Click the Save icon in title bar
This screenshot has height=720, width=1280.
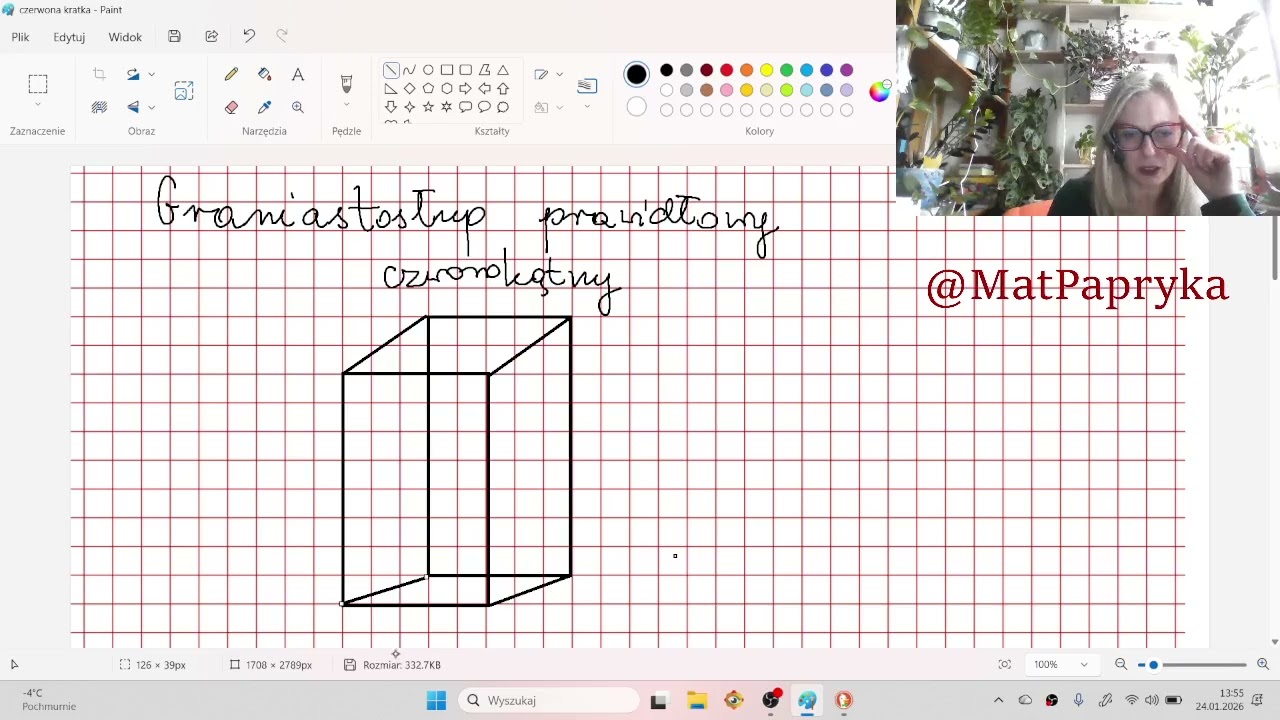click(x=174, y=36)
